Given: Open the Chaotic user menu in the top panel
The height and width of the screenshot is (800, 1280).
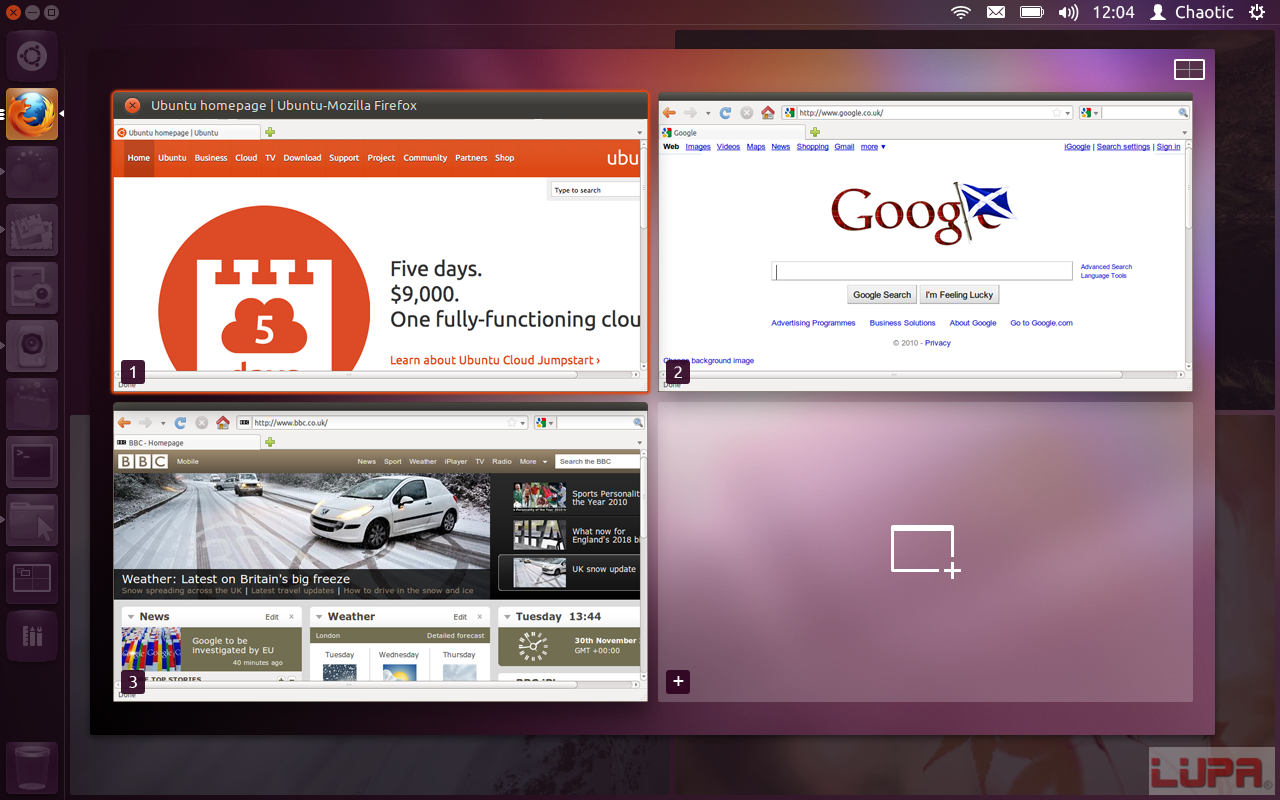Looking at the screenshot, I should point(1192,12).
